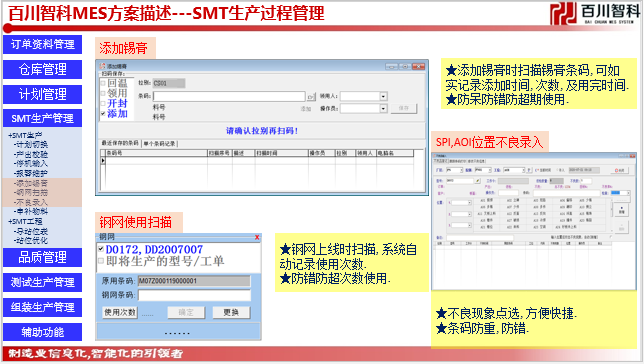Image resolution: width=644 pixels, height=364 pixels.
Task: Close the 钢网 panel with red X
Action: click(x=257, y=237)
